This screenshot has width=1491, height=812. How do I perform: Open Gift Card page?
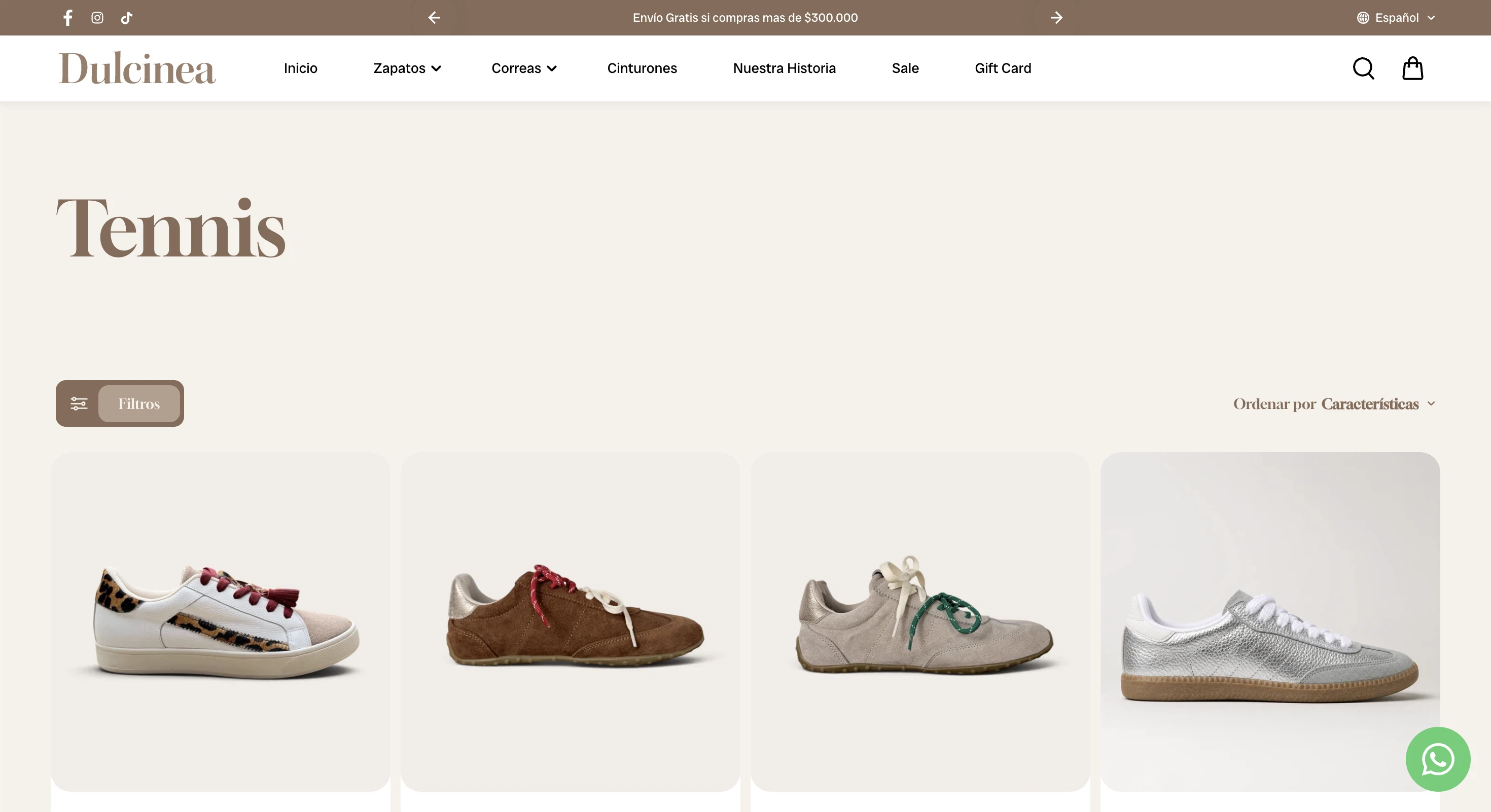(x=1003, y=68)
